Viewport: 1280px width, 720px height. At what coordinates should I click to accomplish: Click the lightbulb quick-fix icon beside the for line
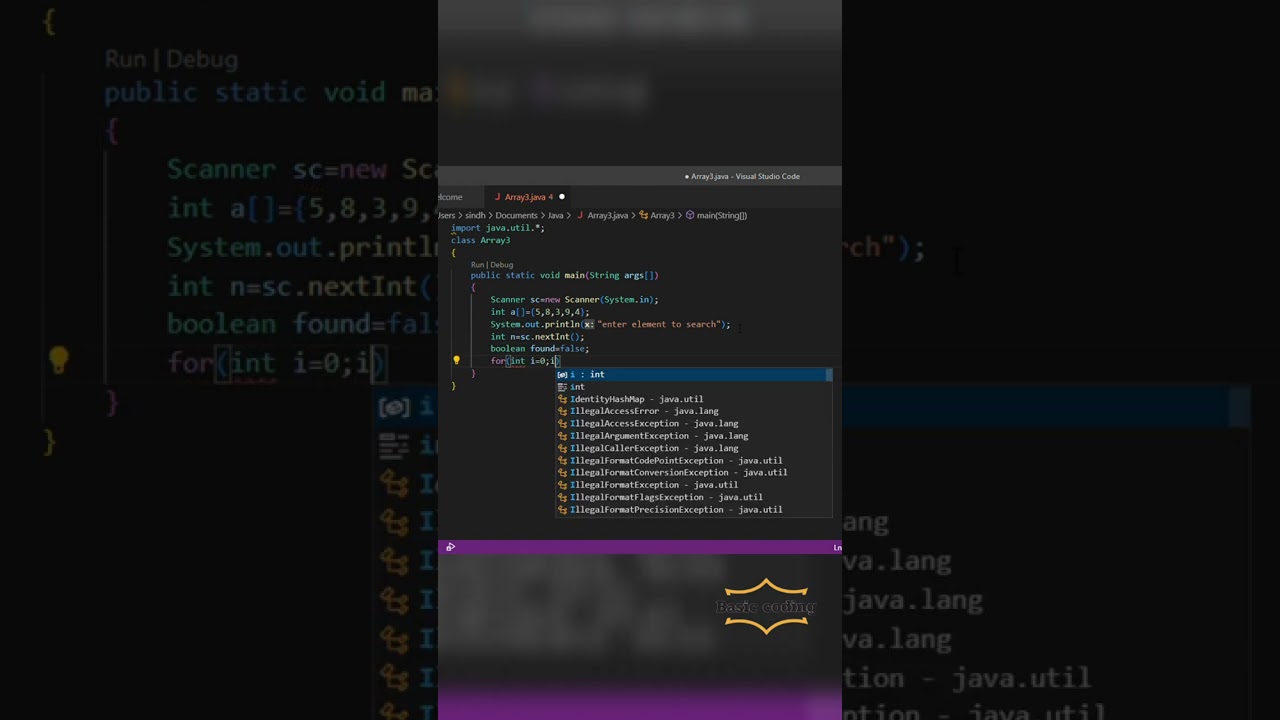(456, 361)
